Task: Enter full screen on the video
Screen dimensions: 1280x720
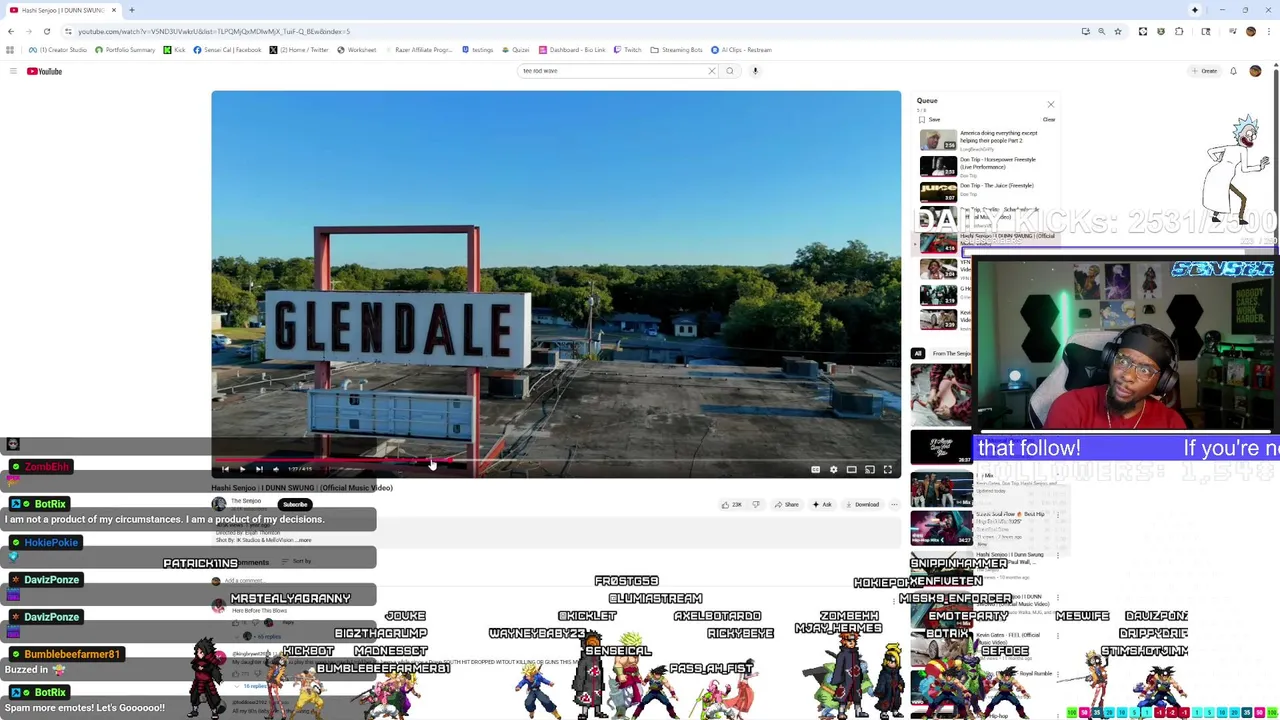Action: point(887,469)
